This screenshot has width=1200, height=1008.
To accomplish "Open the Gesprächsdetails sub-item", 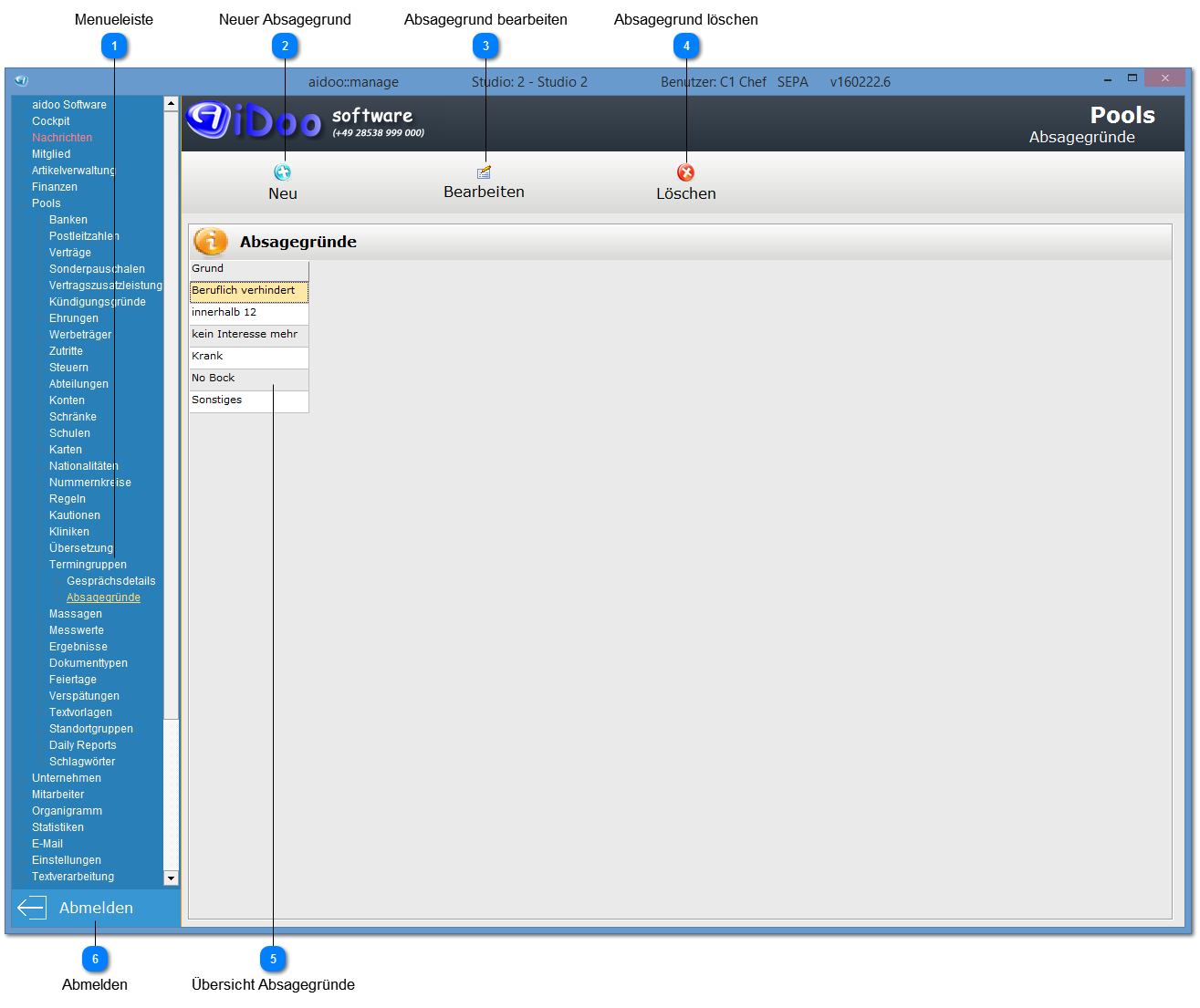I will coord(111,581).
